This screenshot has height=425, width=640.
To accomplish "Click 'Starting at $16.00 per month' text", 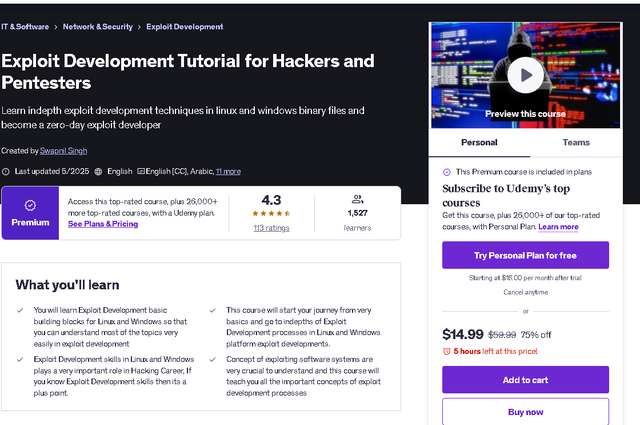I will pyautogui.click(x=525, y=278).
